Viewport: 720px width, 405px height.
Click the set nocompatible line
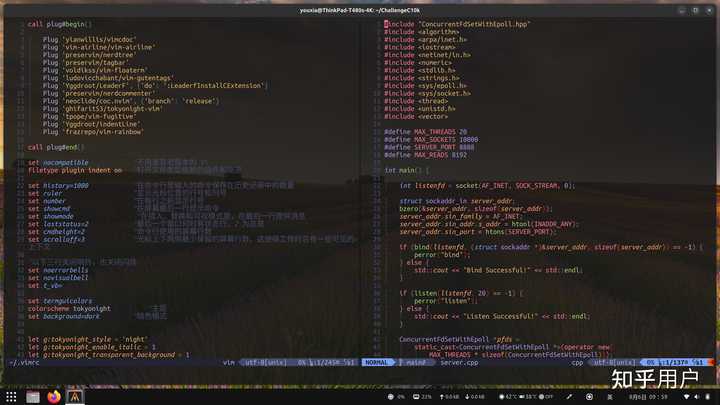pos(58,163)
